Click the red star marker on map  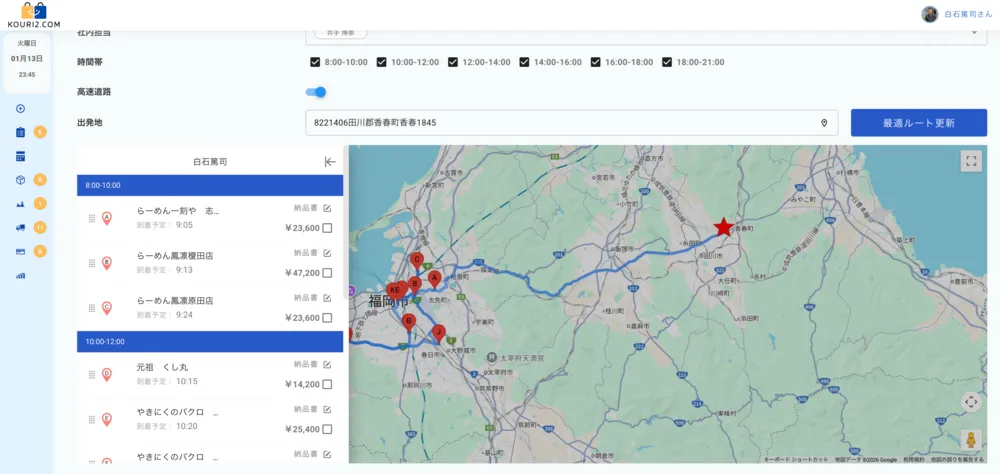pyautogui.click(x=723, y=227)
